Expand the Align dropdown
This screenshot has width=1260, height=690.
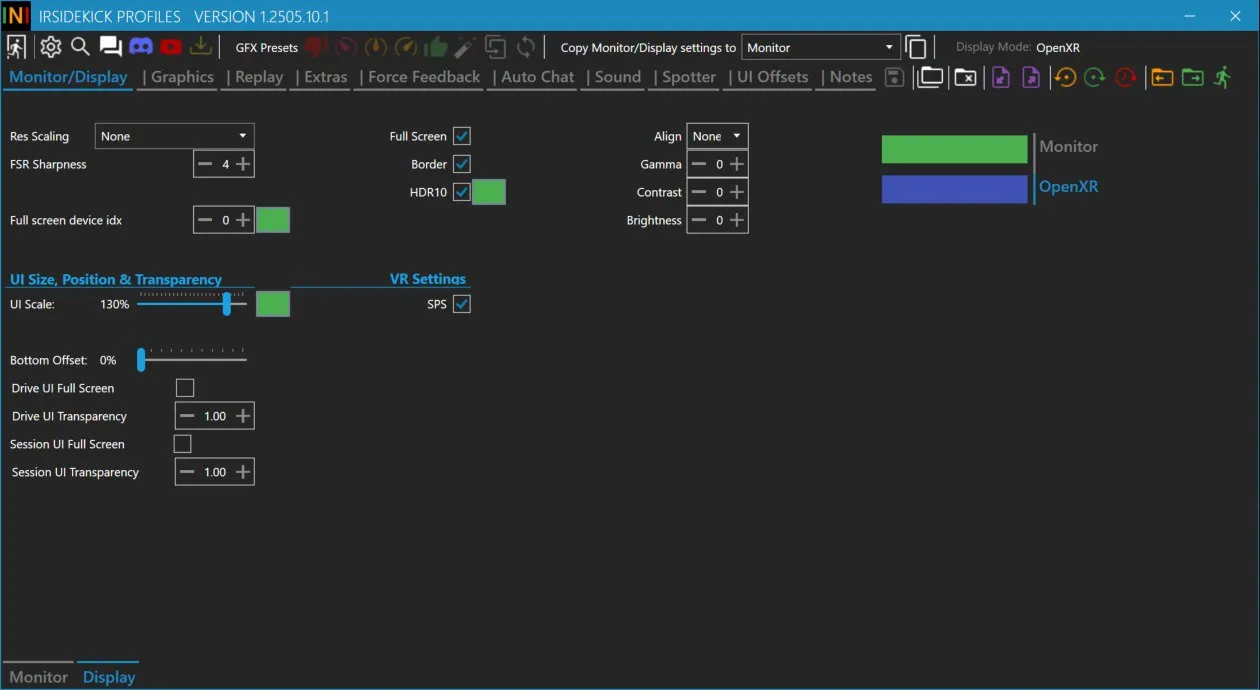717,136
